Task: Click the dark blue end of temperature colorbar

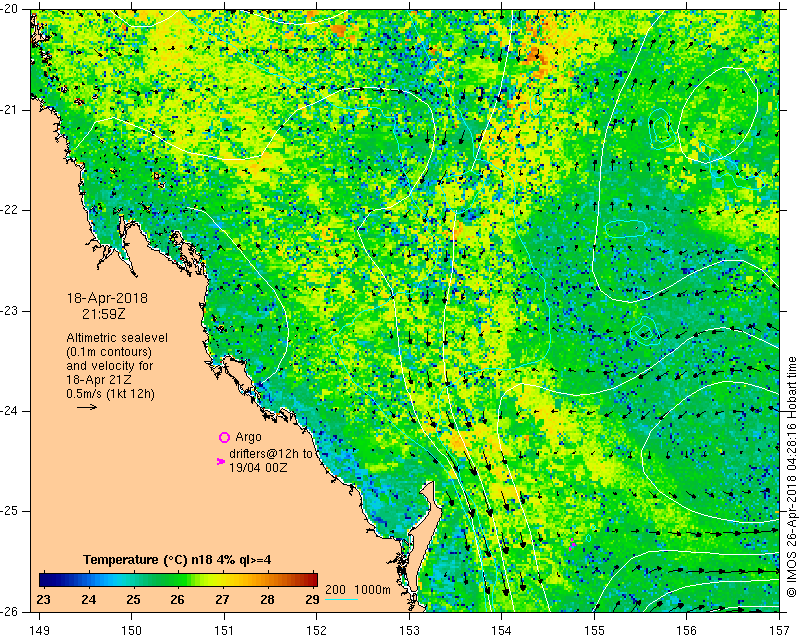Action: (43, 580)
